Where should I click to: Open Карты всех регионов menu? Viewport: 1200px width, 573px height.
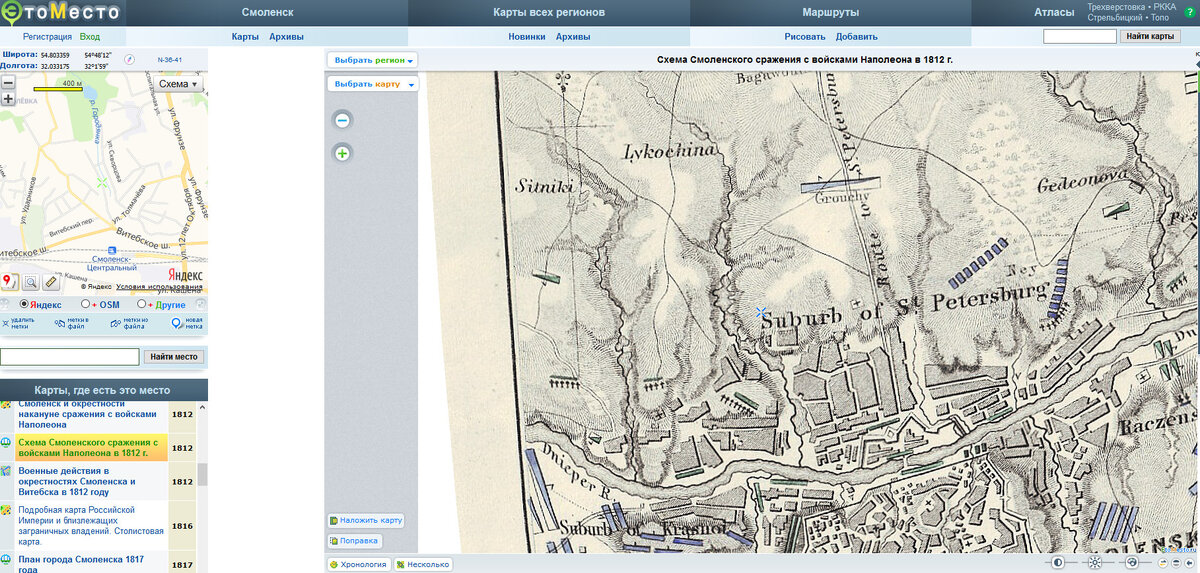tap(549, 13)
